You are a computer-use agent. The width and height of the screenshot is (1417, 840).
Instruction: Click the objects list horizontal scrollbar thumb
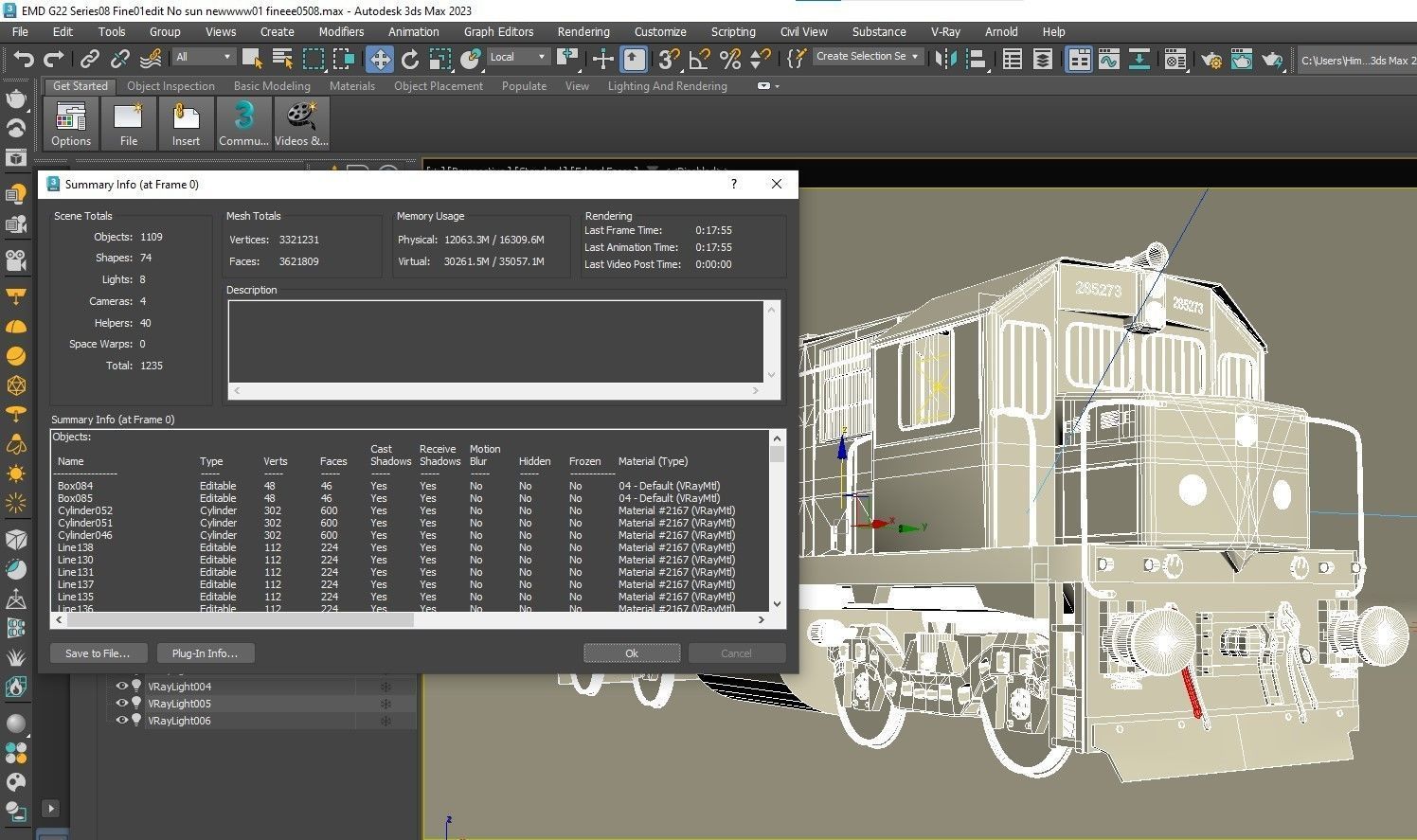point(242,620)
